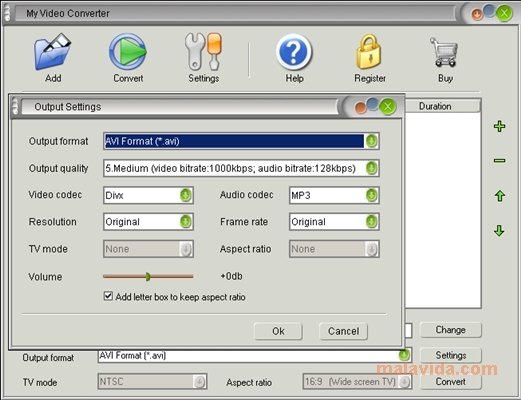This screenshot has width=521, height=400.
Task: Click blue button in Output Settings title bar
Action: [x=373, y=104]
